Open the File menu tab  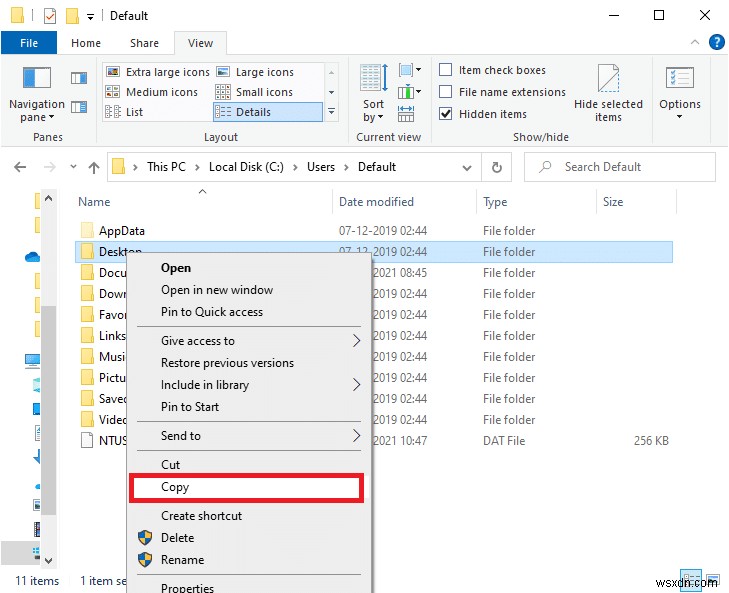click(x=29, y=43)
